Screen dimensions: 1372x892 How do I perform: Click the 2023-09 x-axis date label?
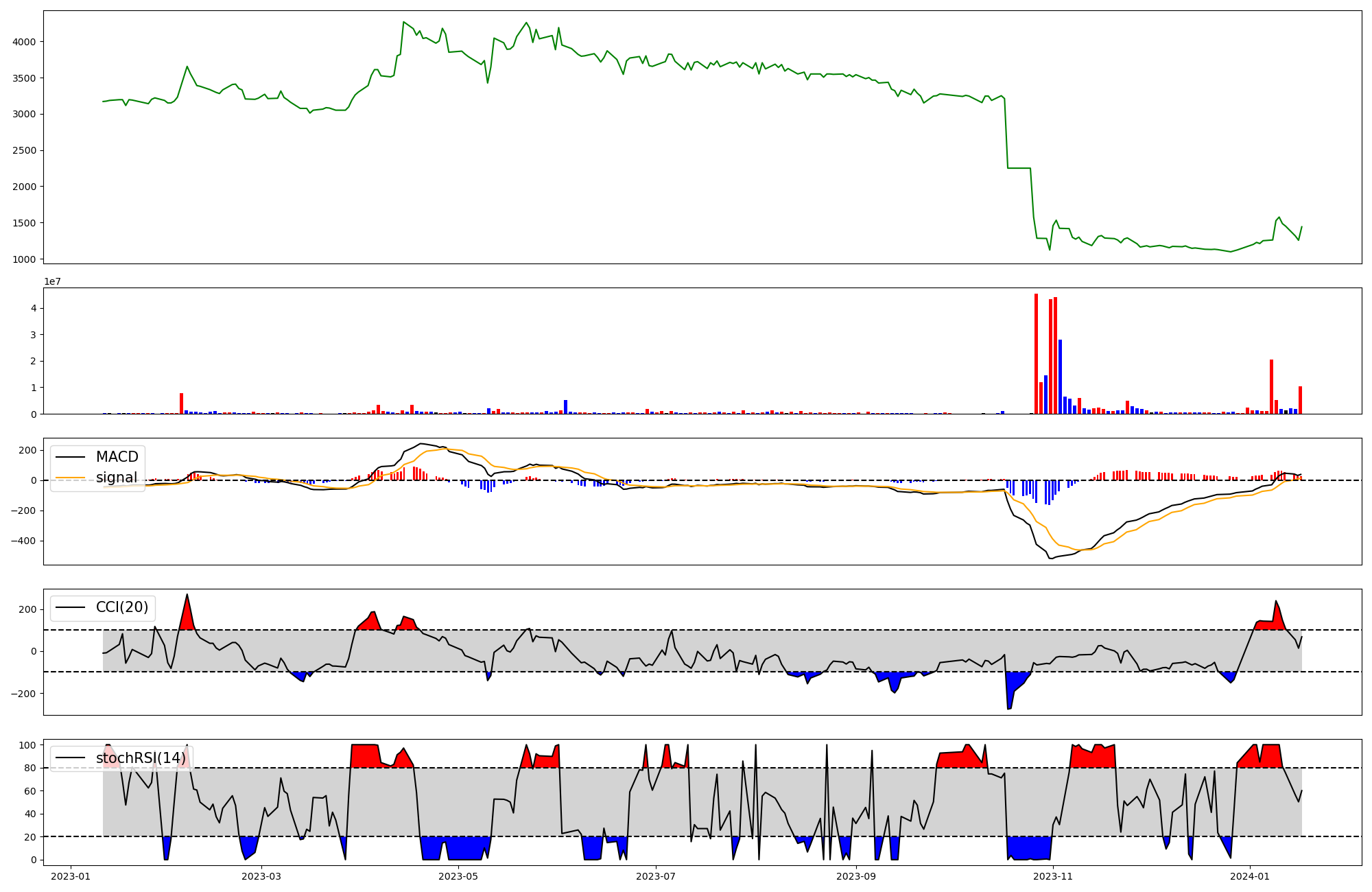(856, 876)
